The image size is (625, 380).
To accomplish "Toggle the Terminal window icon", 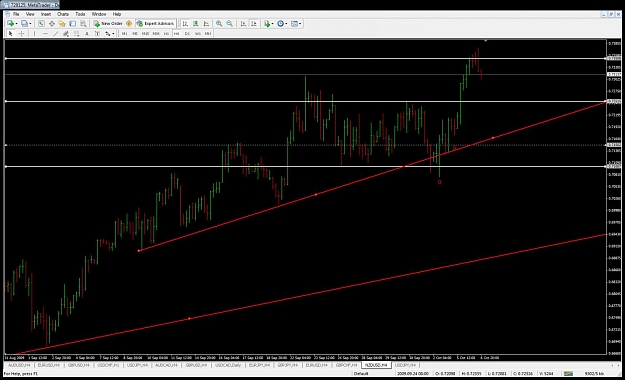I will click(73, 24).
